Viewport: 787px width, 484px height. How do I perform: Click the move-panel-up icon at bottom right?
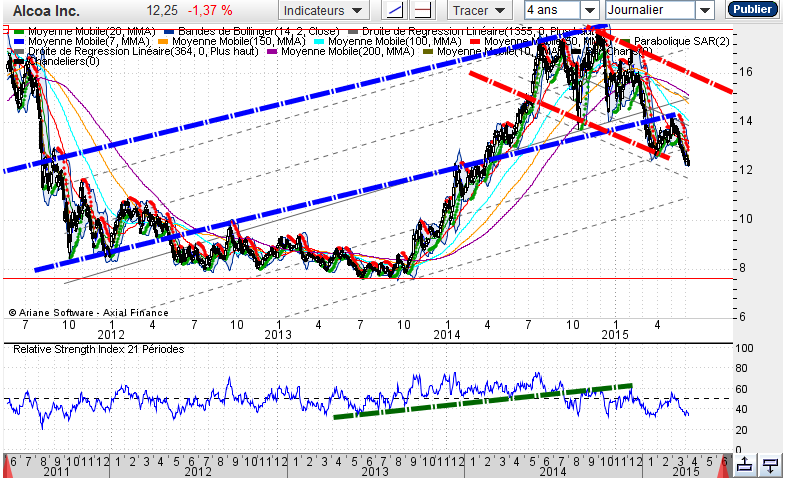click(745, 465)
